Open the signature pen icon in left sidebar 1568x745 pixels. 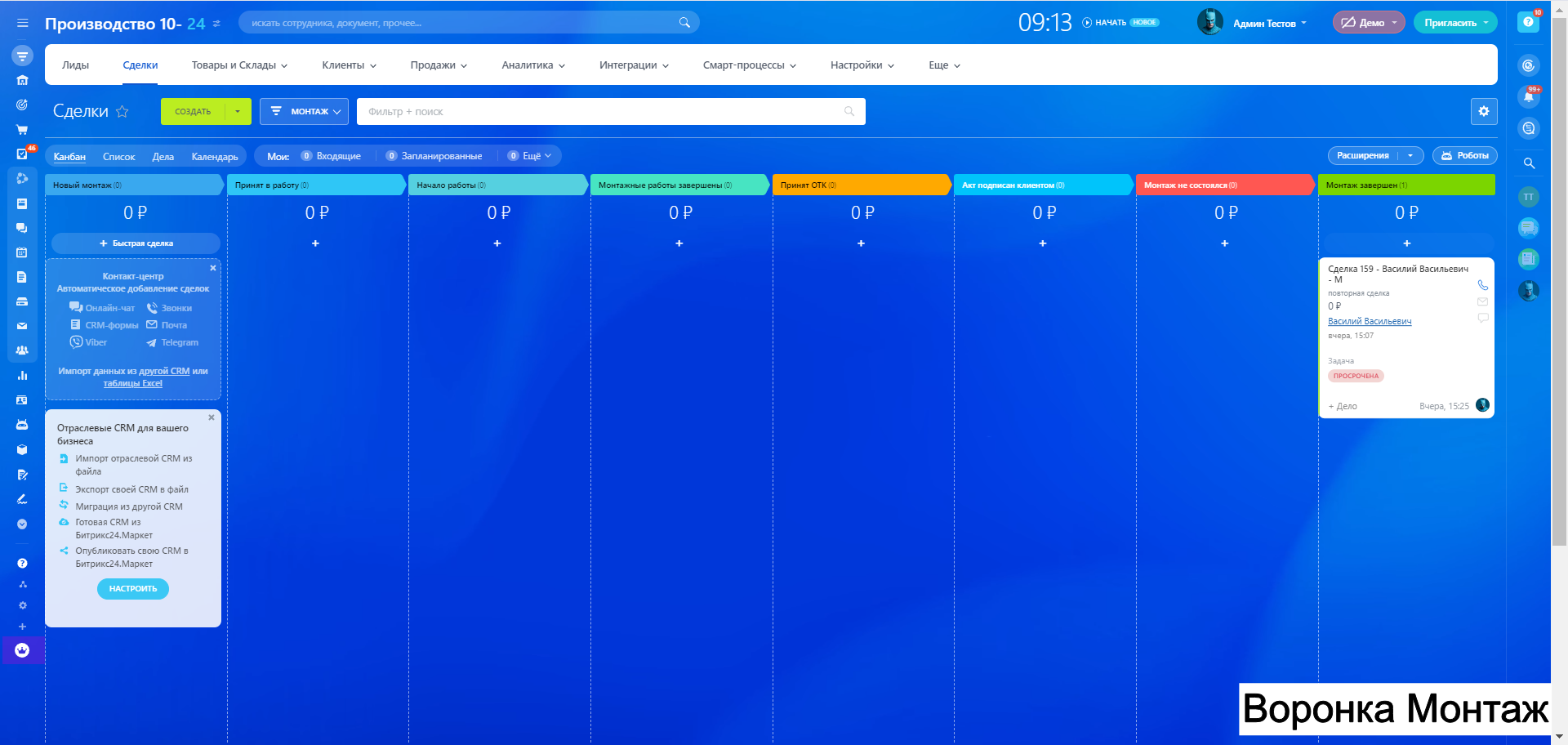point(22,499)
